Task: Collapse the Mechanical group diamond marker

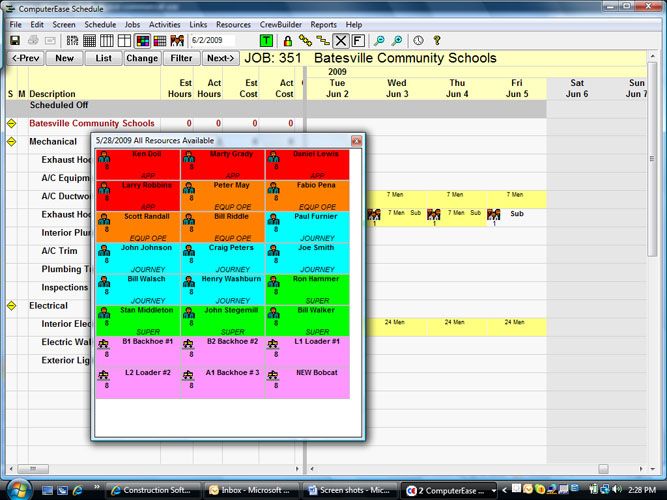Action: [11, 141]
